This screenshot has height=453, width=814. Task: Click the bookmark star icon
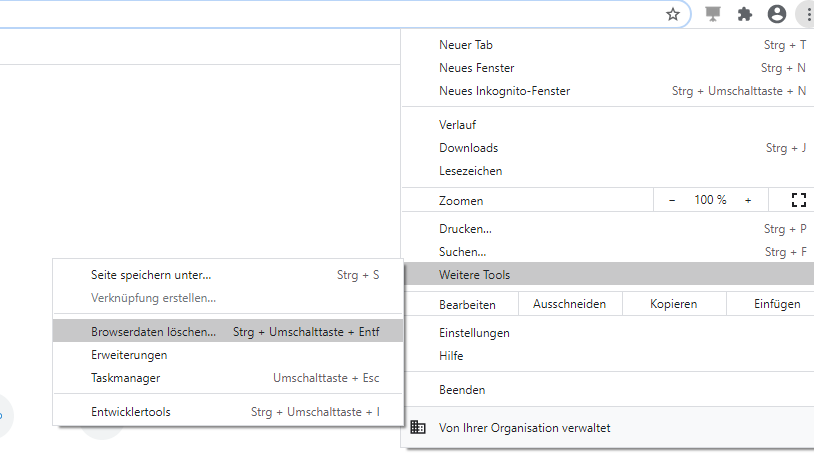click(x=673, y=14)
